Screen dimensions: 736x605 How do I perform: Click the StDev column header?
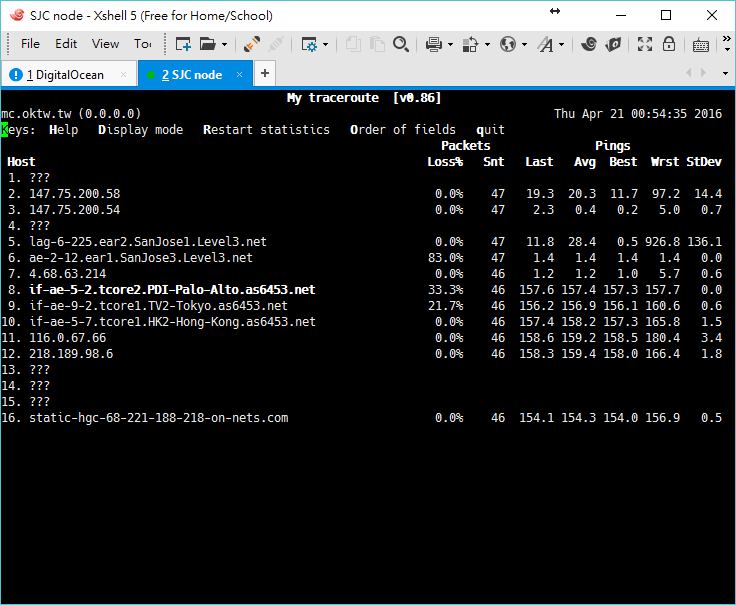click(704, 162)
